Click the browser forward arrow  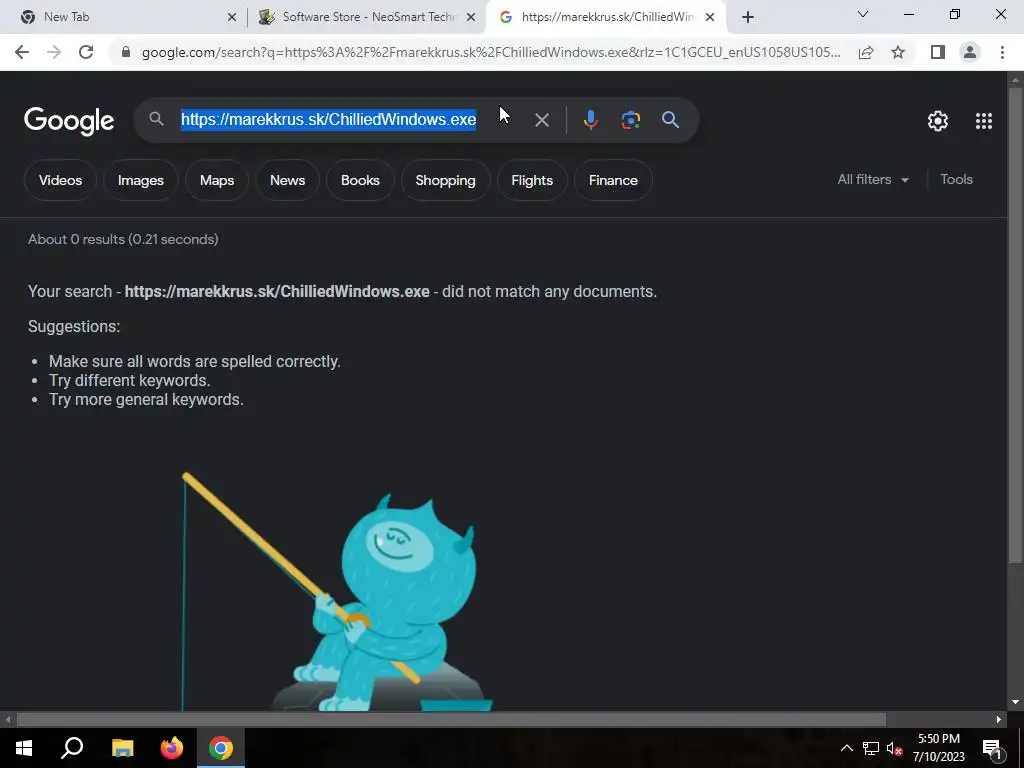pos(54,52)
